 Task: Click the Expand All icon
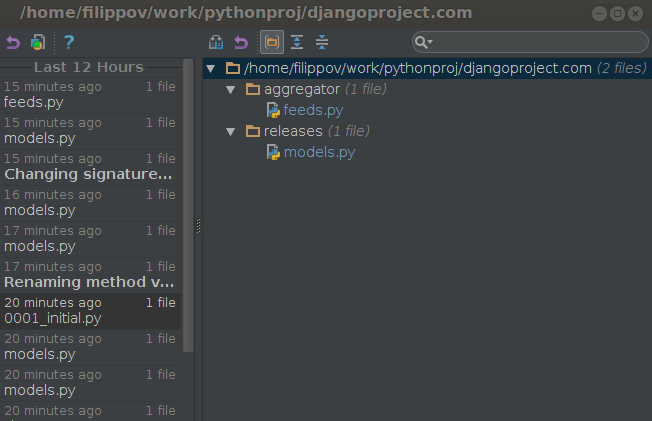coord(297,42)
